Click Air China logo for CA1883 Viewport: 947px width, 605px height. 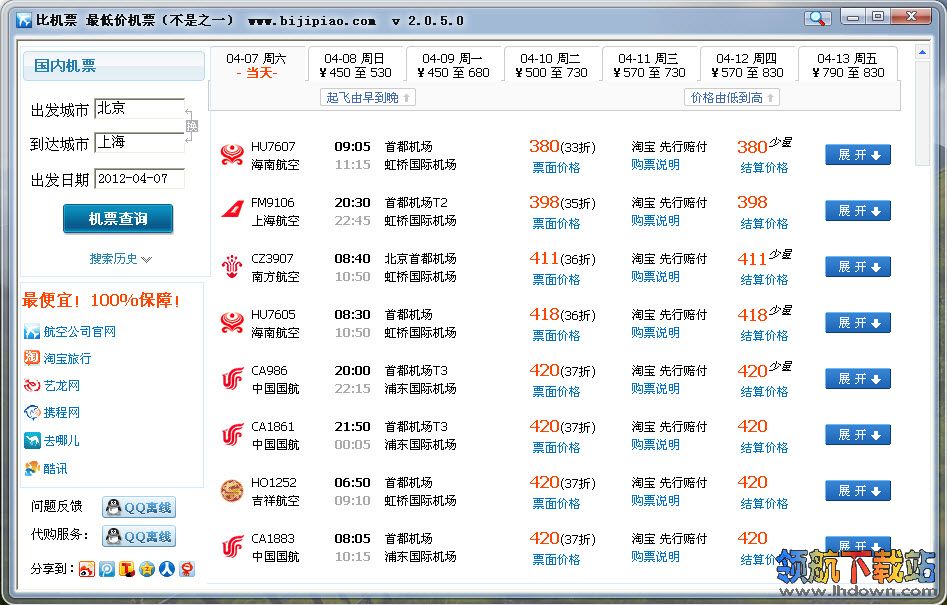(232, 547)
